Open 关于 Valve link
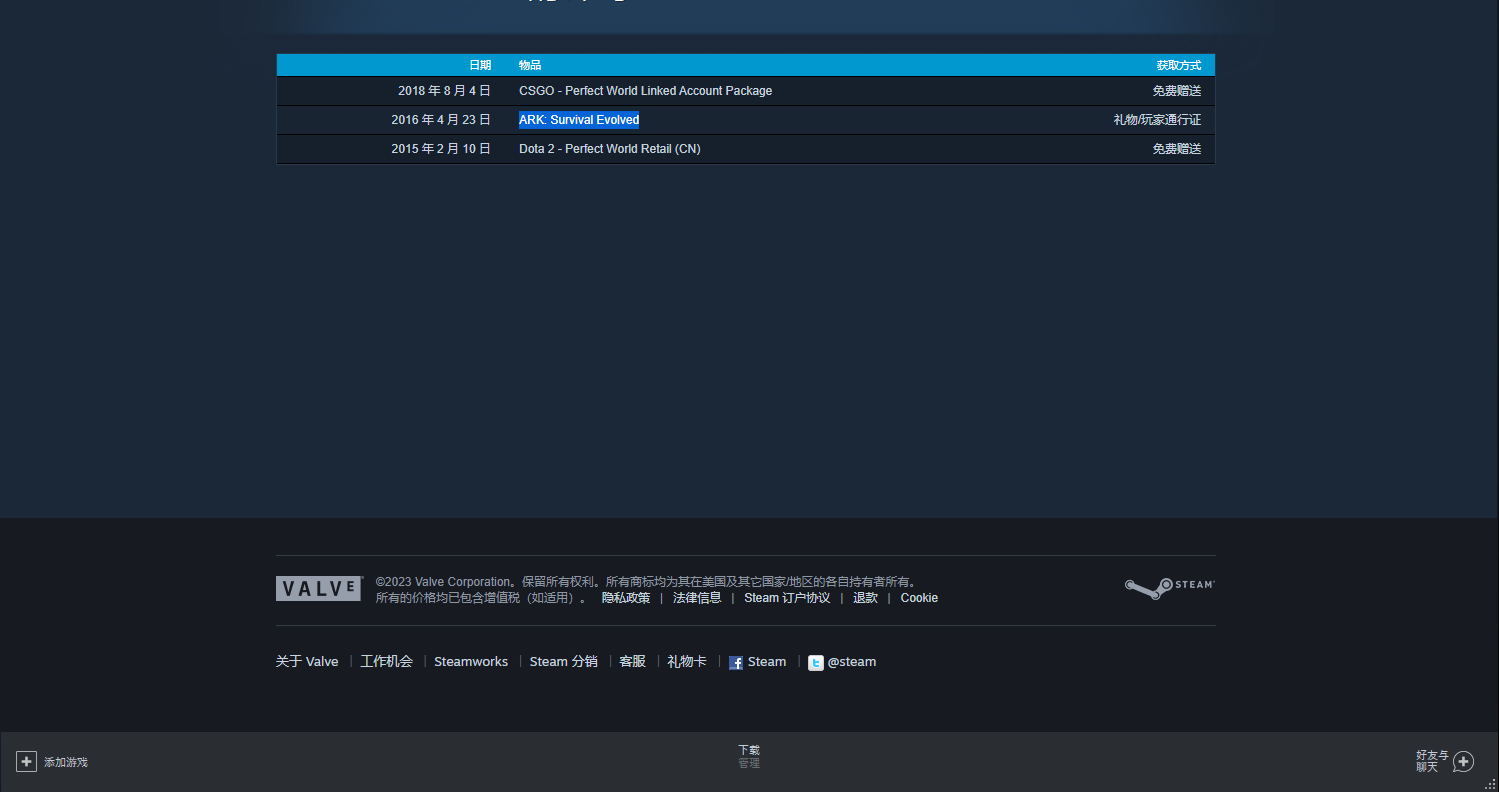The height and width of the screenshot is (792, 1499). pos(307,662)
